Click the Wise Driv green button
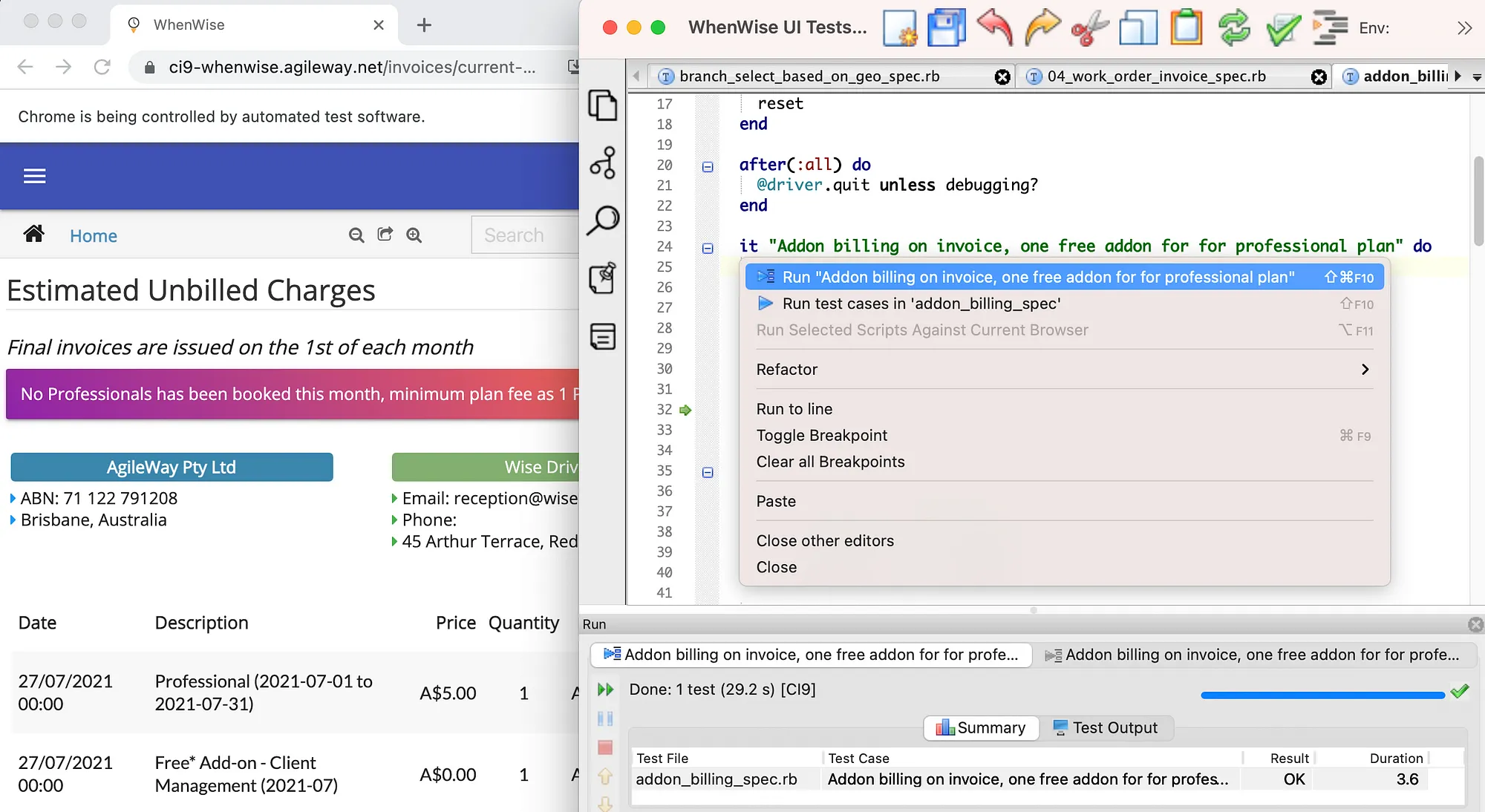1485x812 pixels. point(486,467)
